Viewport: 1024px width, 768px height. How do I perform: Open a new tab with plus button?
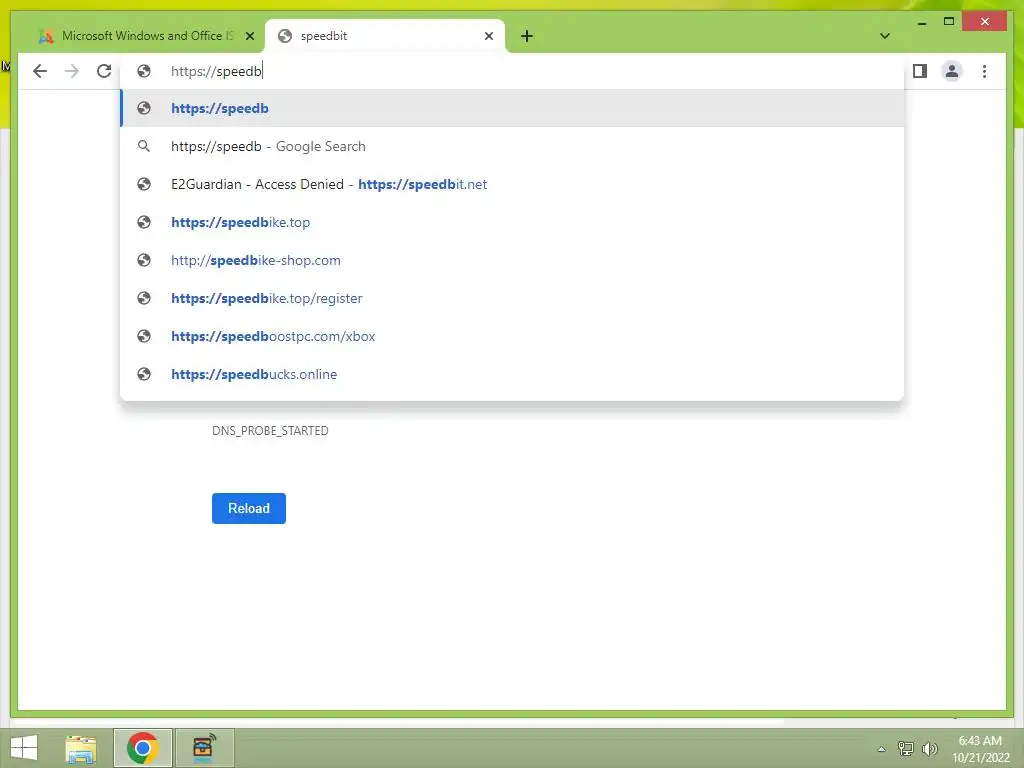click(527, 36)
